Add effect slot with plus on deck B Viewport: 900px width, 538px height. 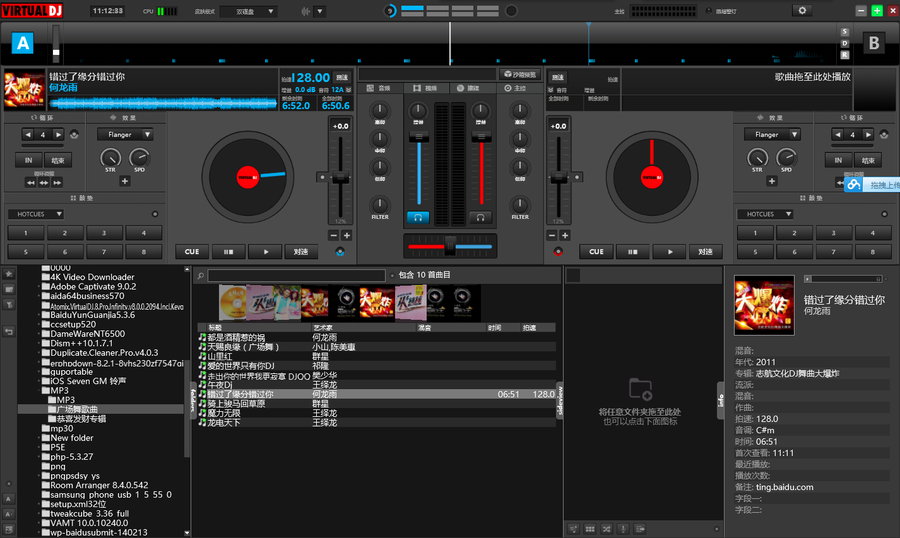click(x=772, y=181)
